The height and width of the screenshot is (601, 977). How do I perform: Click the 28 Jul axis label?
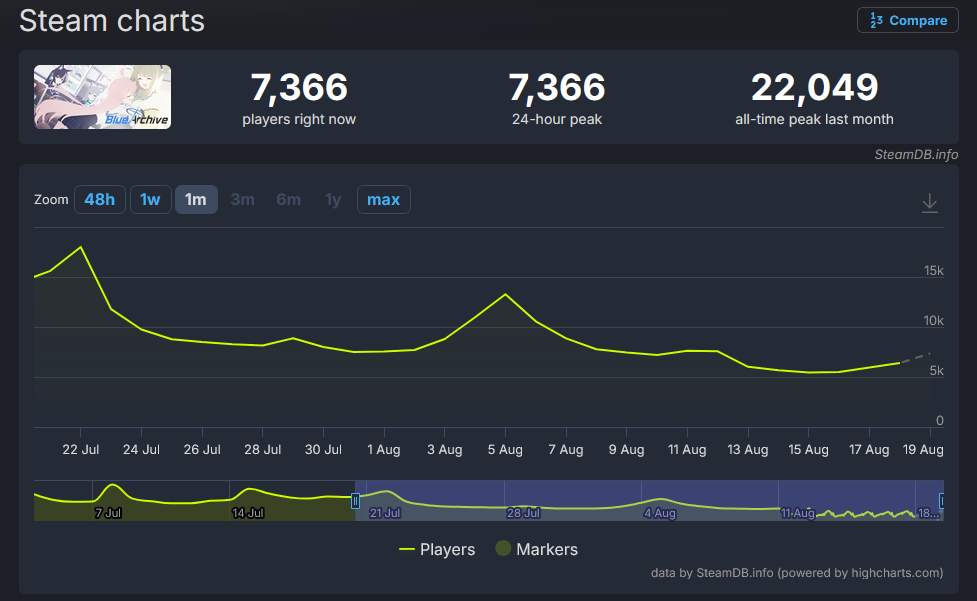click(262, 450)
